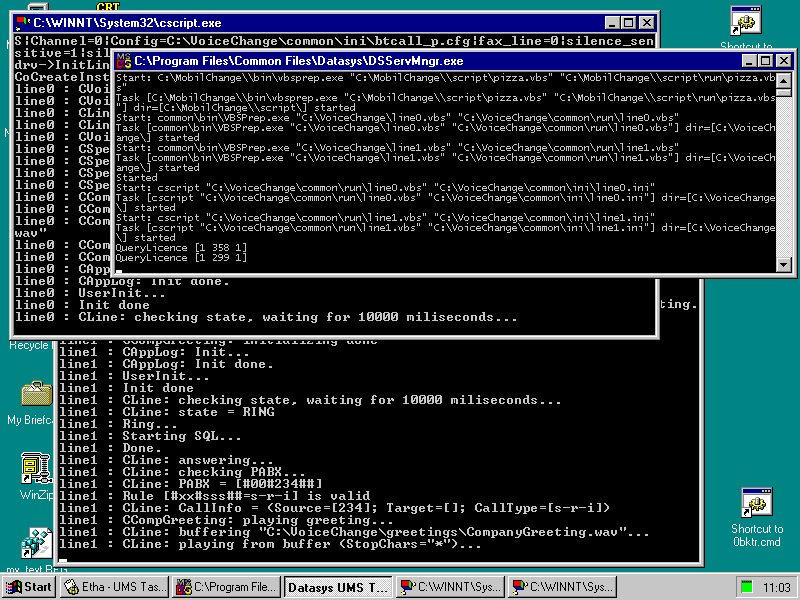
Task: Click the DSServMngr scrollbar down arrow
Action: tap(783, 264)
